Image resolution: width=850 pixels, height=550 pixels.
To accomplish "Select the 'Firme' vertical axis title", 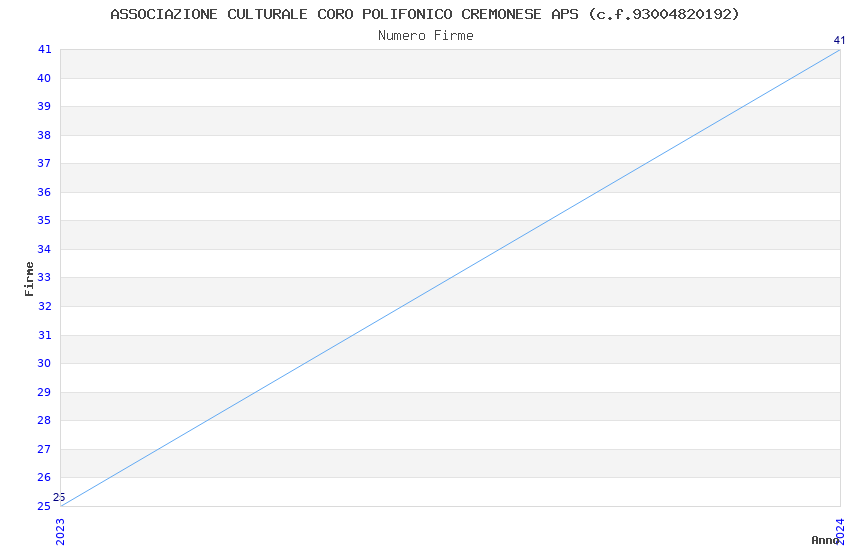I will click(x=29, y=279).
